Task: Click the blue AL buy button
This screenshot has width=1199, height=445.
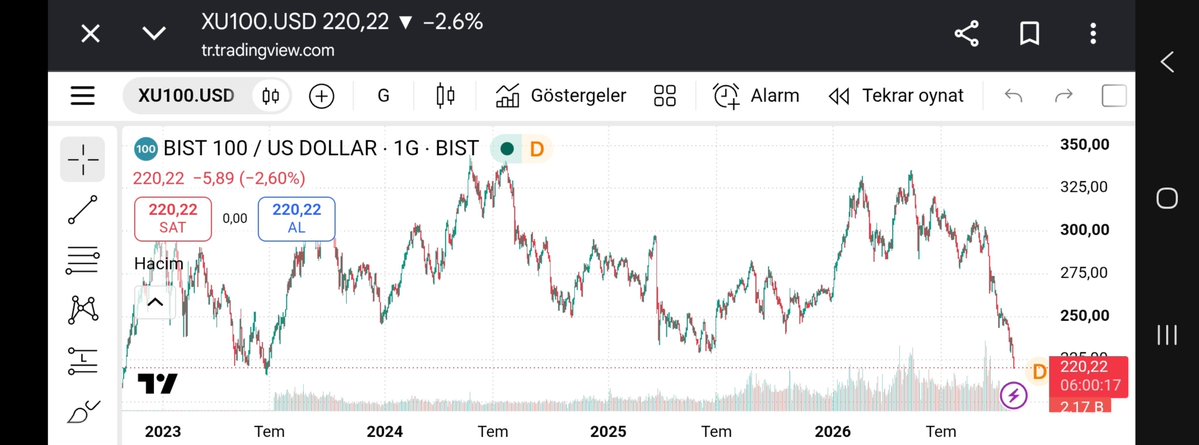Action: coord(297,219)
